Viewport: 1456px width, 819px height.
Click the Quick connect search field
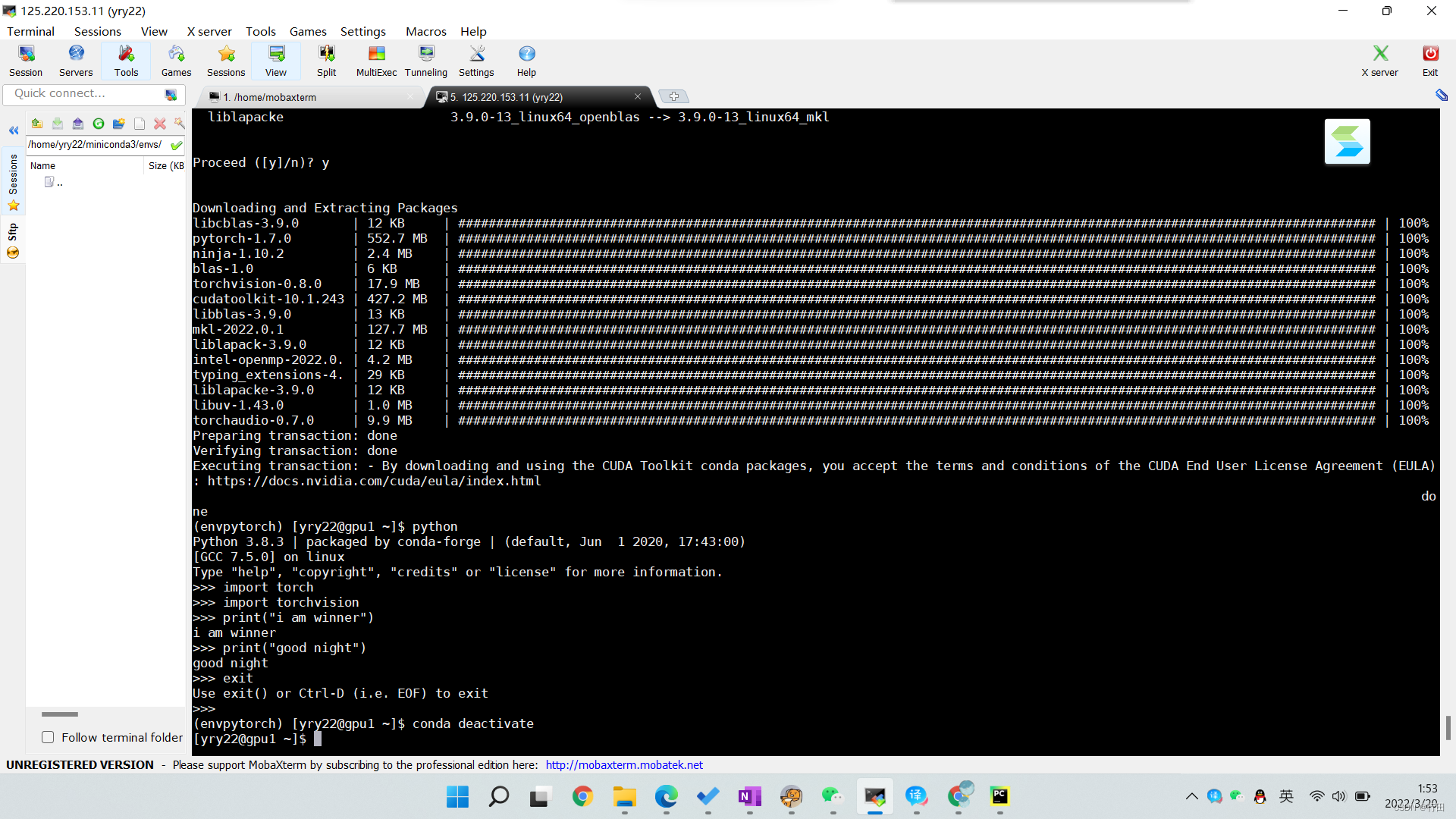pyautogui.click(x=83, y=93)
